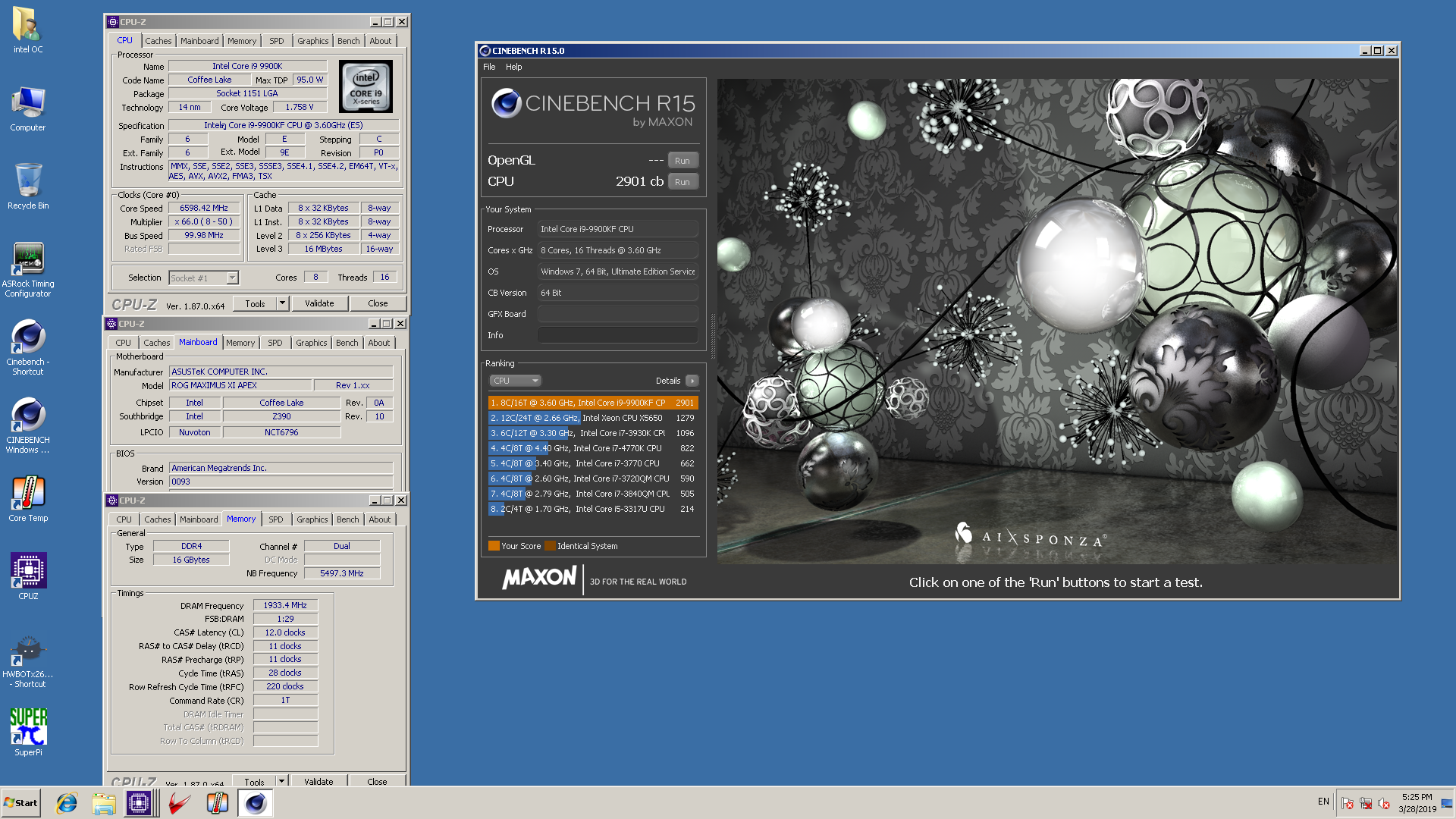Select ranking row Intel Core i5-3317U
This screenshot has width=1456, height=819.
point(593,509)
